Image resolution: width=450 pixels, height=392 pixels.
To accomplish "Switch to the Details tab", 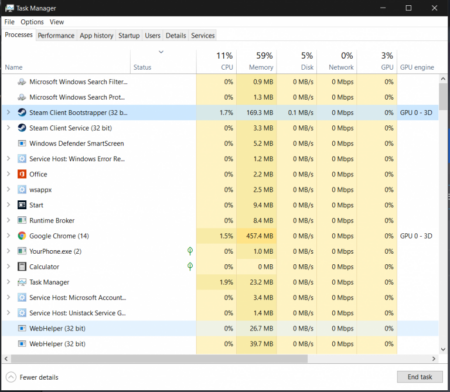I will point(176,35).
